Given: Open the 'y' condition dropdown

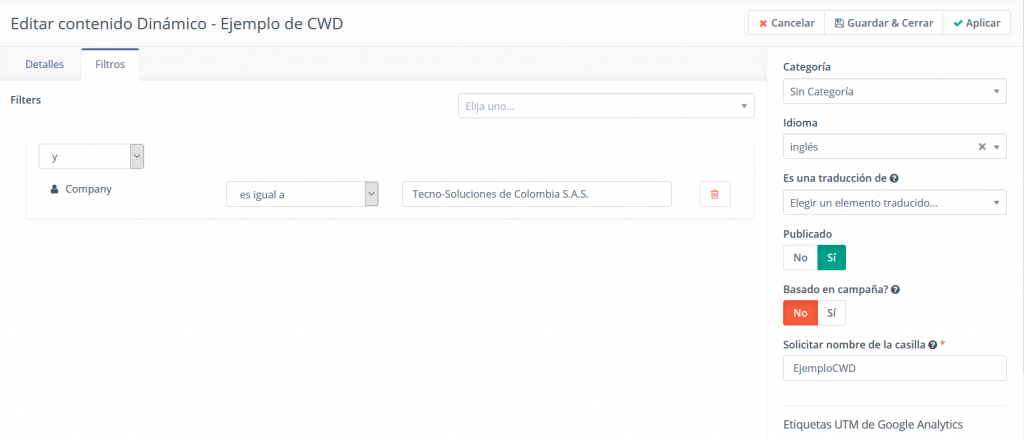Looking at the screenshot, I should pyautogui.click(x=92, y=157).
